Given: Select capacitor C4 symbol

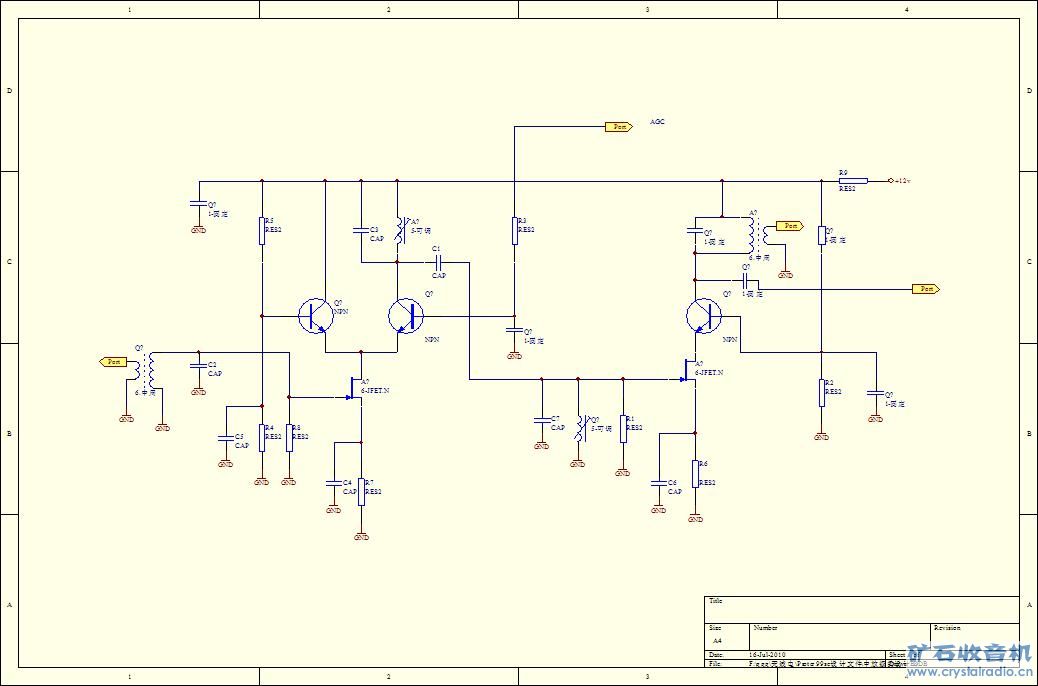Looking at the screenshot, I should tap(334, 483).
